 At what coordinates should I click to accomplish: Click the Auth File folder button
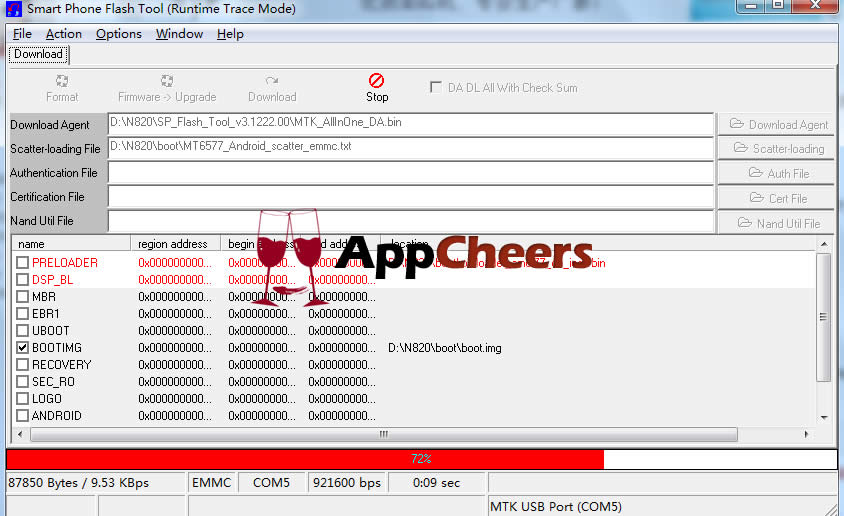(x=778, y=173)
